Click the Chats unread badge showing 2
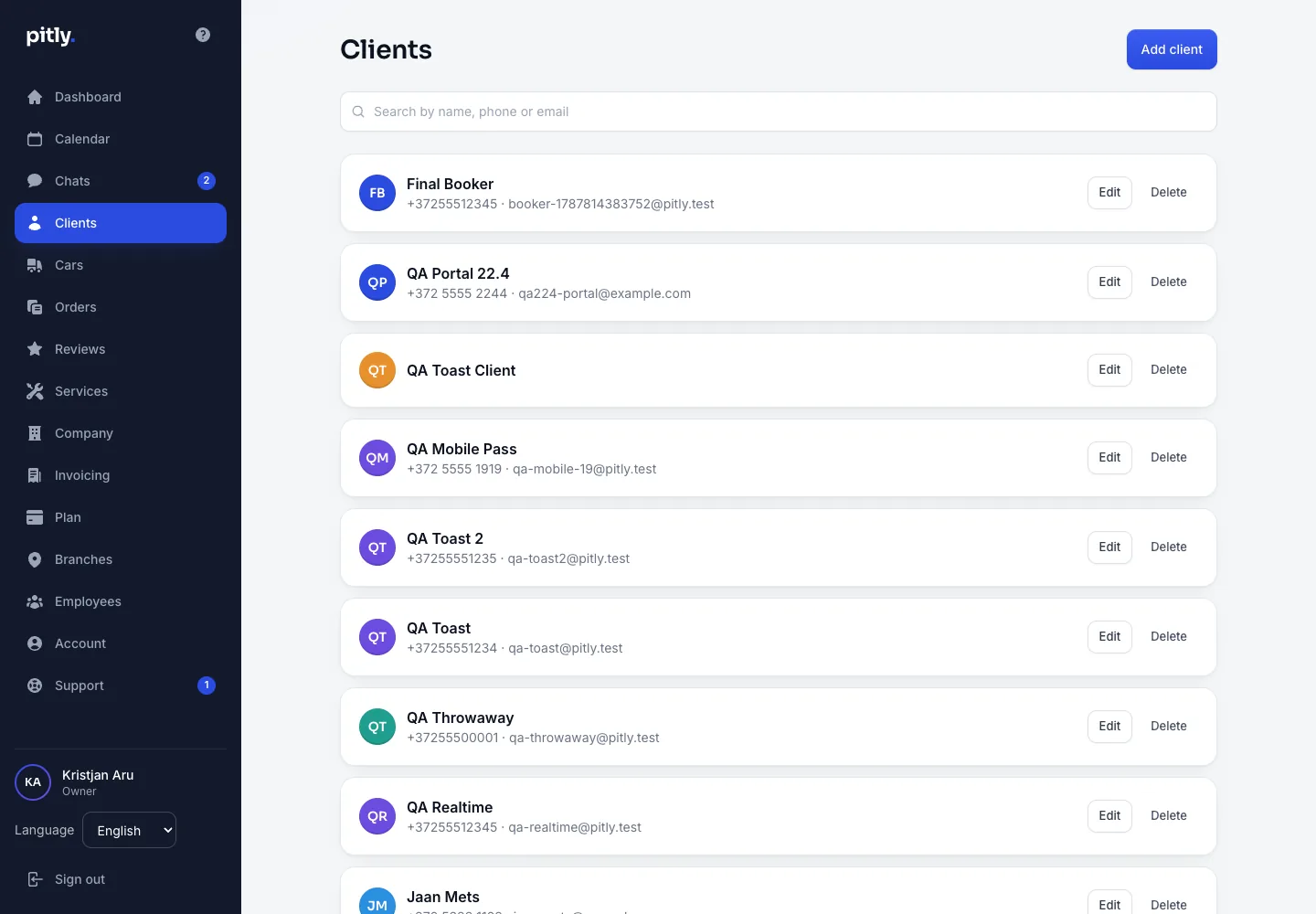 (x=207, y=181)
